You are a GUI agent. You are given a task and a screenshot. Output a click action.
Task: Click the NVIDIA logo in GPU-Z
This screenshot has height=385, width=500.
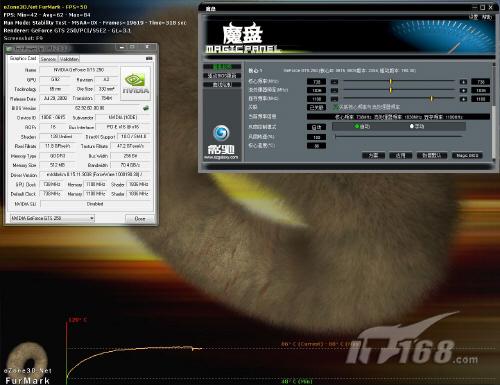coord(135,83)
